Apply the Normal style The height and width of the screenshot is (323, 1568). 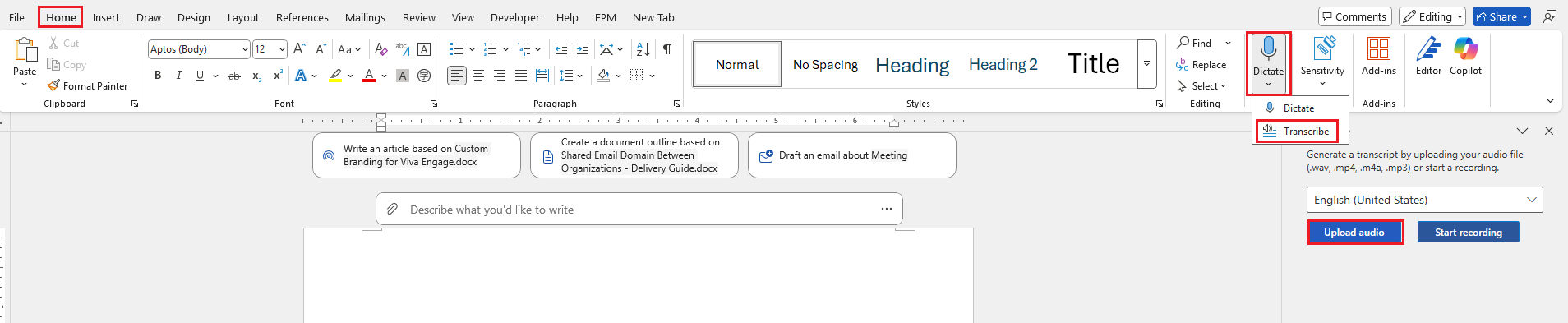coord(737,64)
